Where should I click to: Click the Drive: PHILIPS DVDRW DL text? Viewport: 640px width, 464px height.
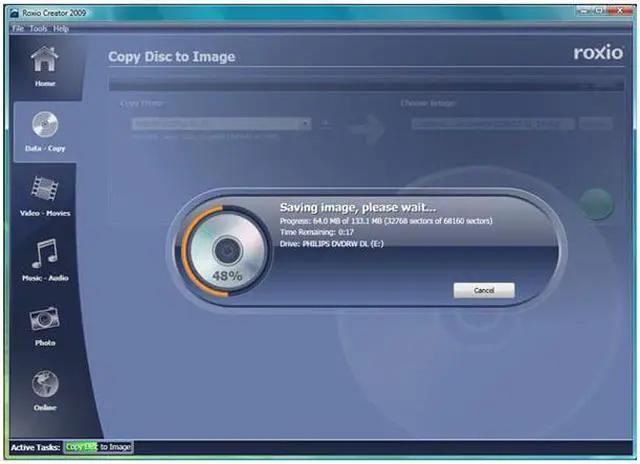click(x=331, y=244)
